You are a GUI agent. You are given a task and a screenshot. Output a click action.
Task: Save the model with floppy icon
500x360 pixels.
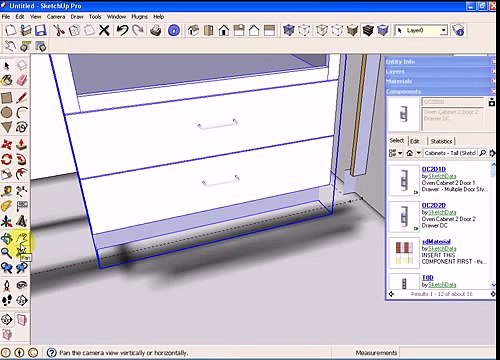[x=40, y=31]
